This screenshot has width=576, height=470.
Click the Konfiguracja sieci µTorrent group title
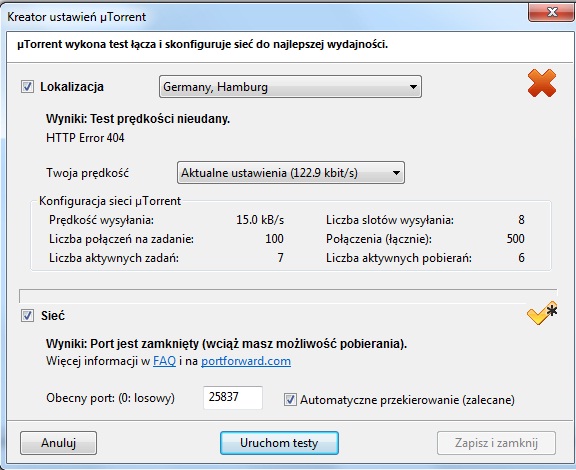coord(110,201)
